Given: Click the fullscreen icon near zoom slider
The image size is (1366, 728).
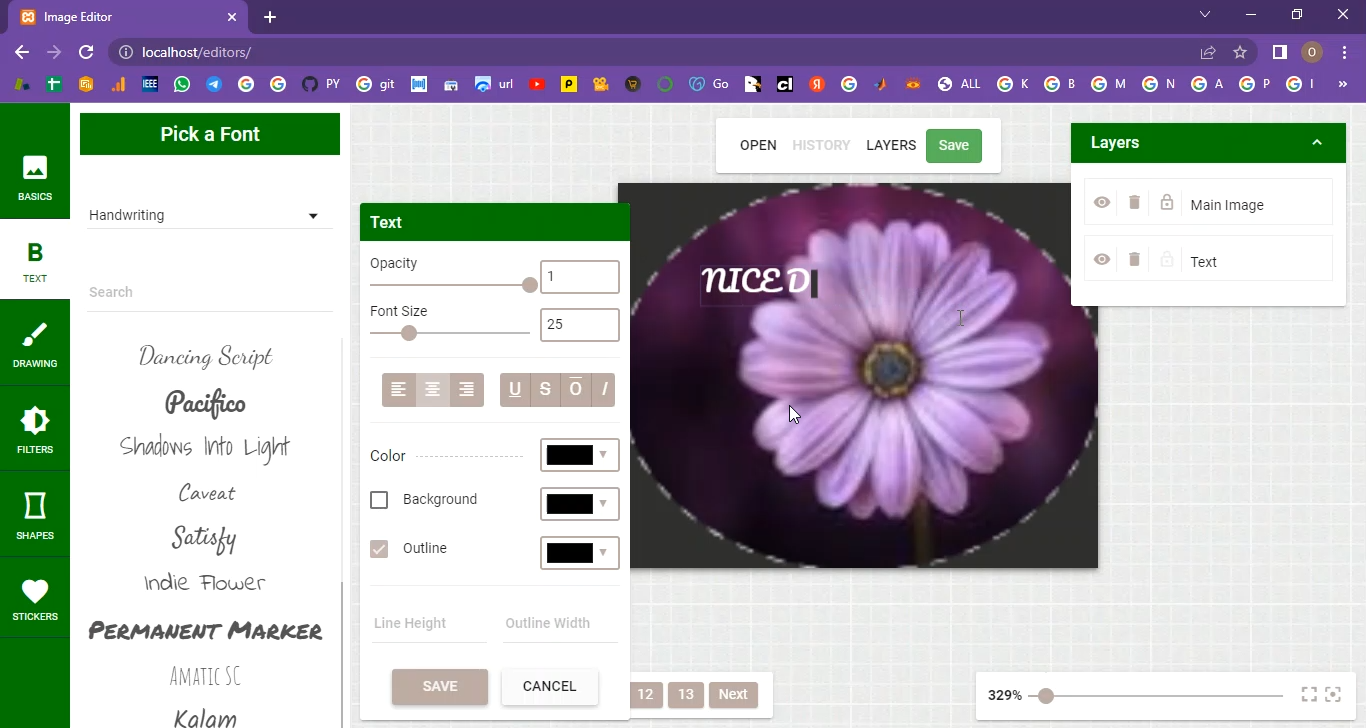Looking at the screenshot, I should [1309, 695].
